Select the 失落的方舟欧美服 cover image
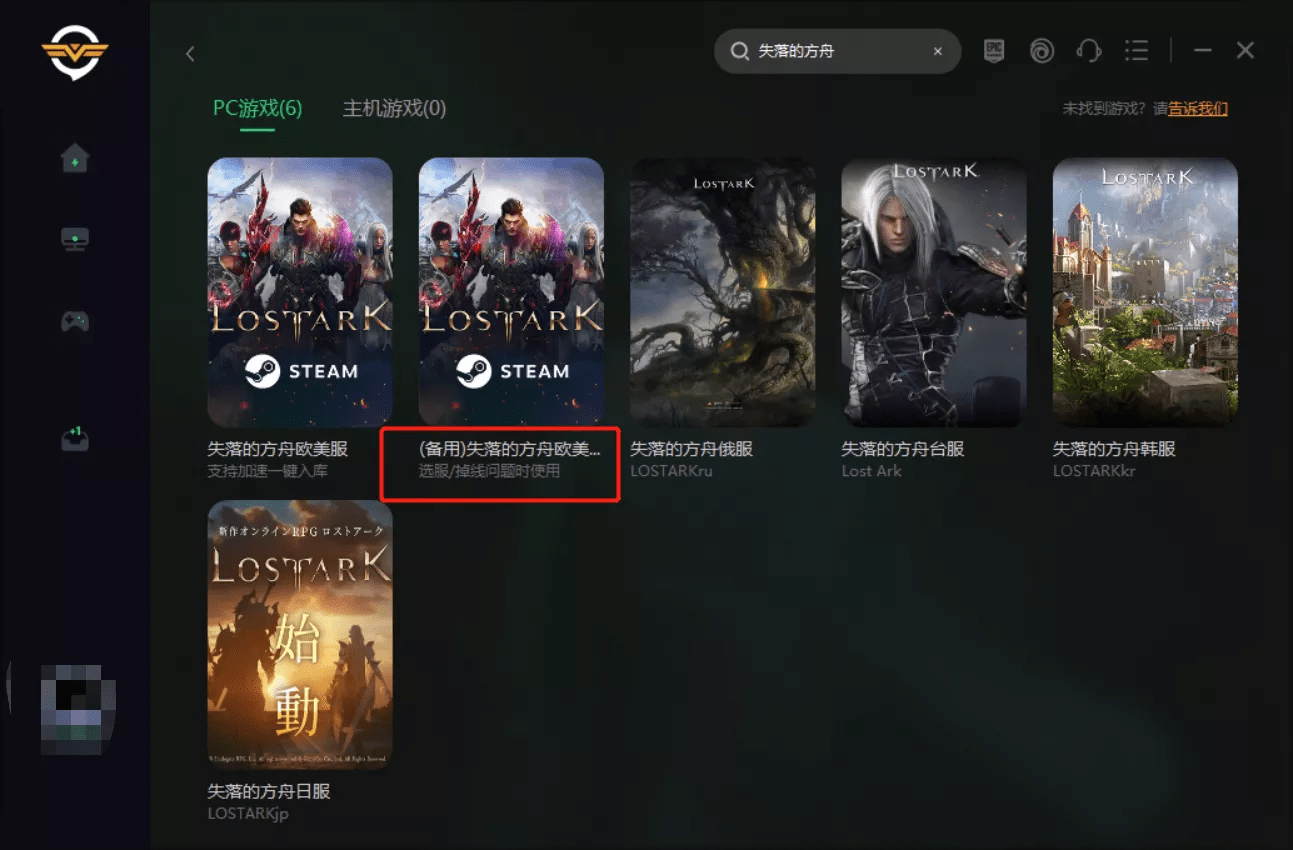This screenshot has width=1293, height=850. click(300, 292)
